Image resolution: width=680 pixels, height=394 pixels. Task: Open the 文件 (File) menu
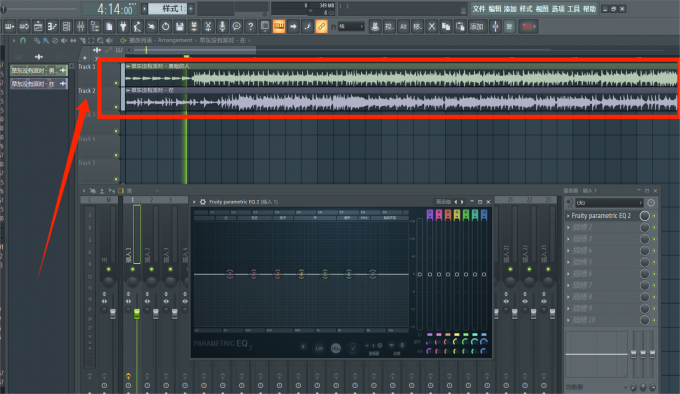tap(478, 9)
